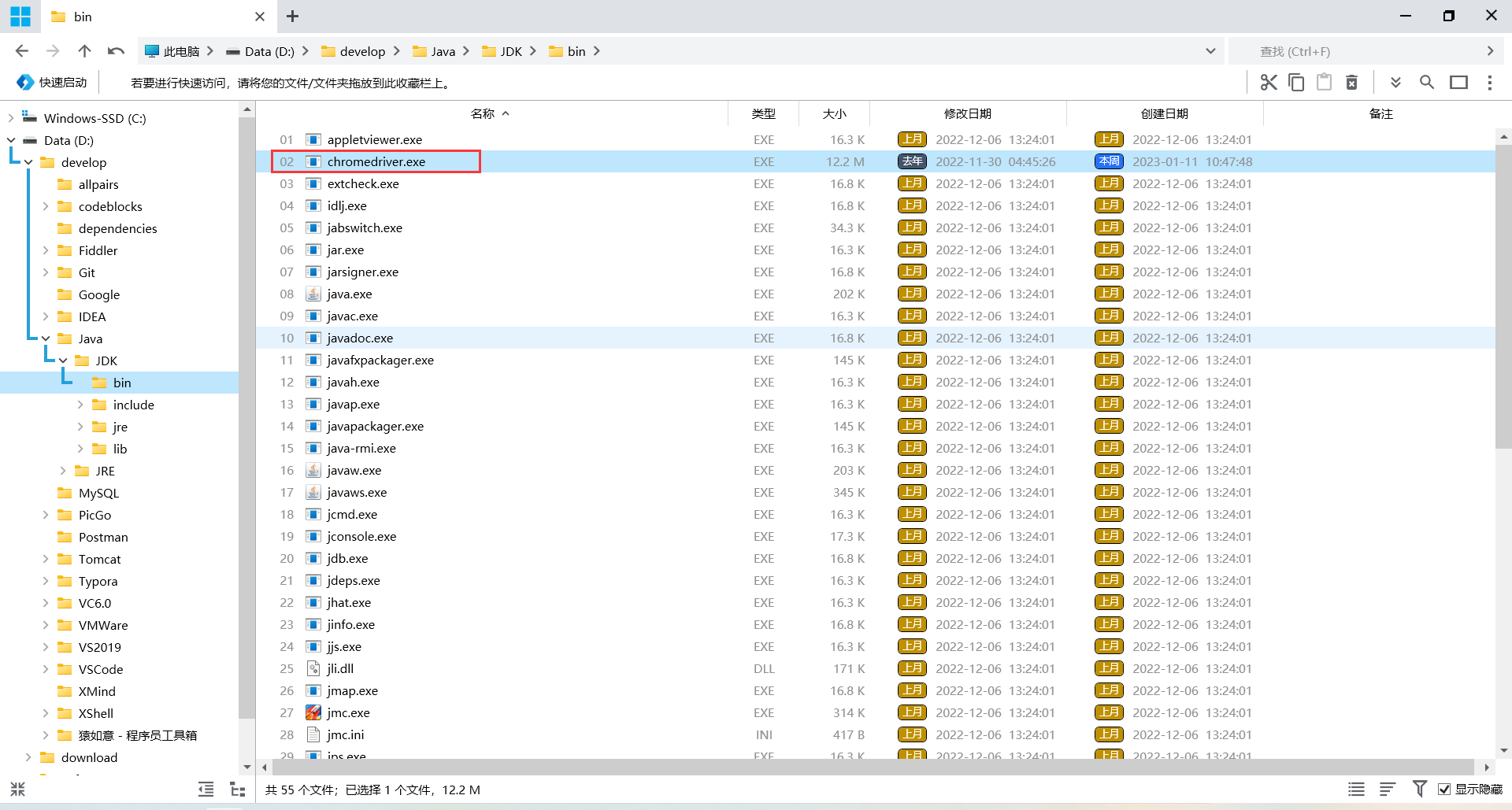Viewport: 1512px width, 810px height.
Task: Click the jli.dll file icon
Action: pyautogui.click(x=313, y=668)
